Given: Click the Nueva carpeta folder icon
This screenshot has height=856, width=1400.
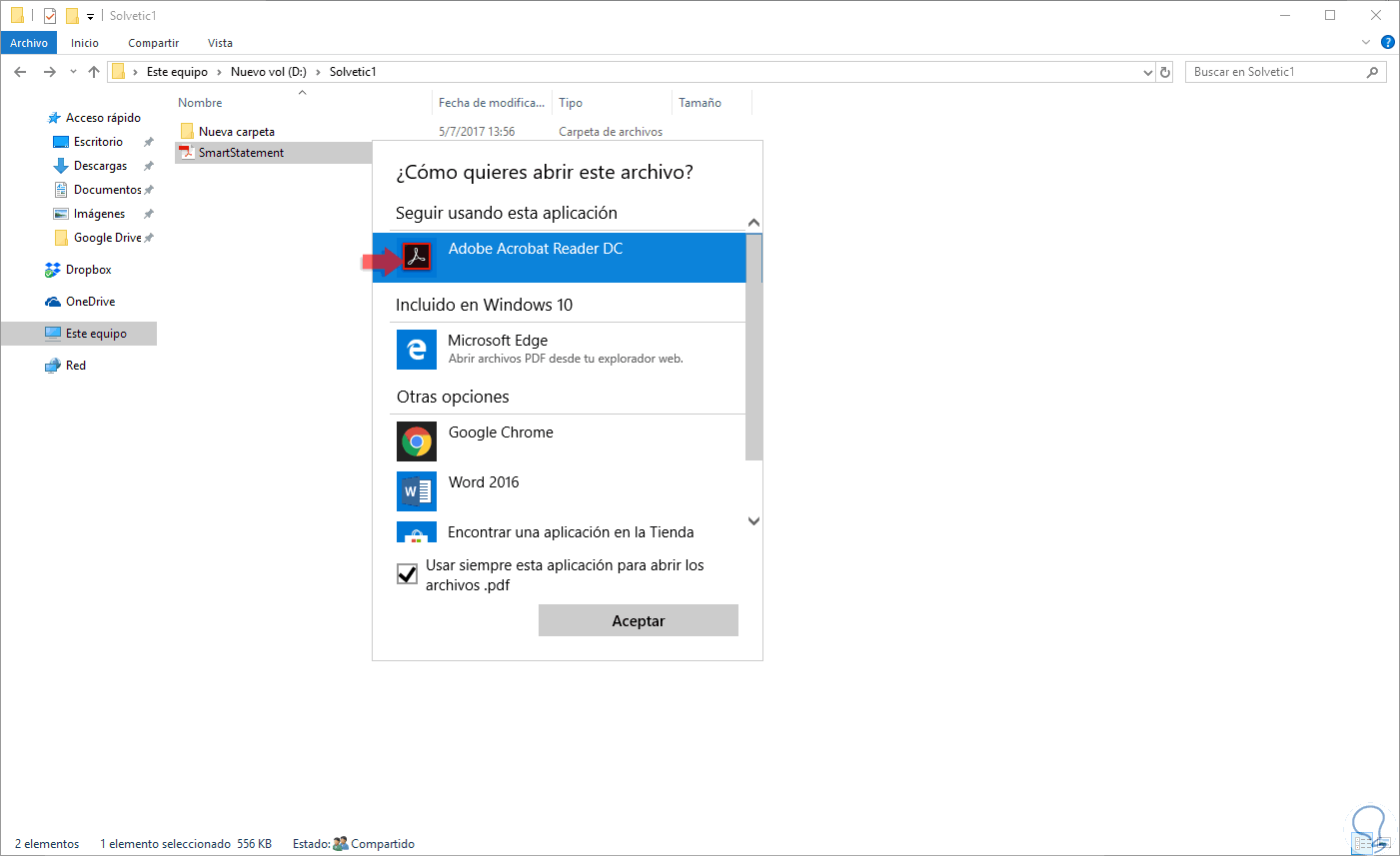Looking at the screenshot, I should point(187,131).
